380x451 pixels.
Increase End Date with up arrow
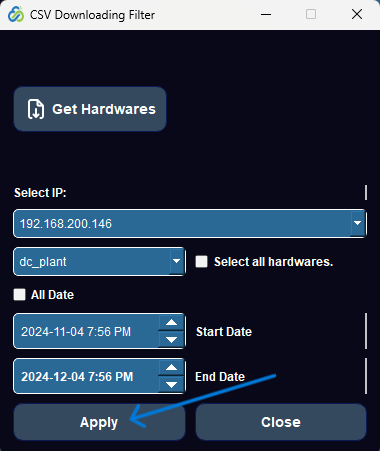tap(171, 367)
